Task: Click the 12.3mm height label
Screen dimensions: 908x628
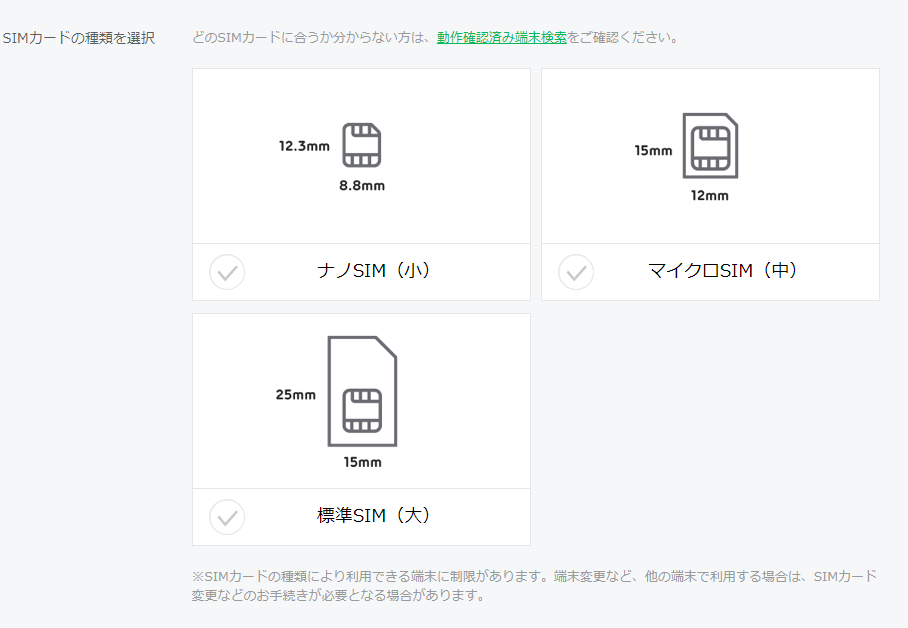Action: (x=304, y=146)
